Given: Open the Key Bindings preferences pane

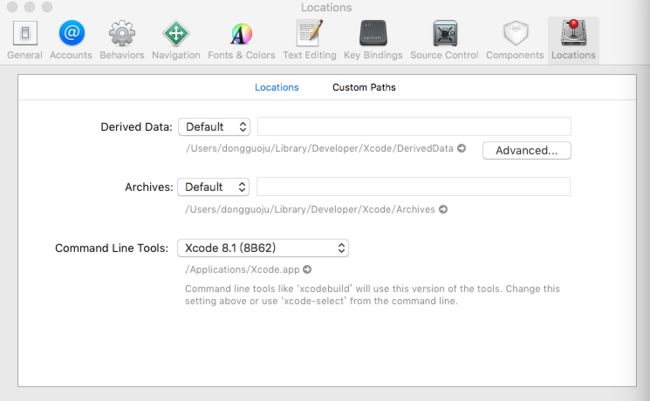Looking at the screenshot, I should pos(373,40).
